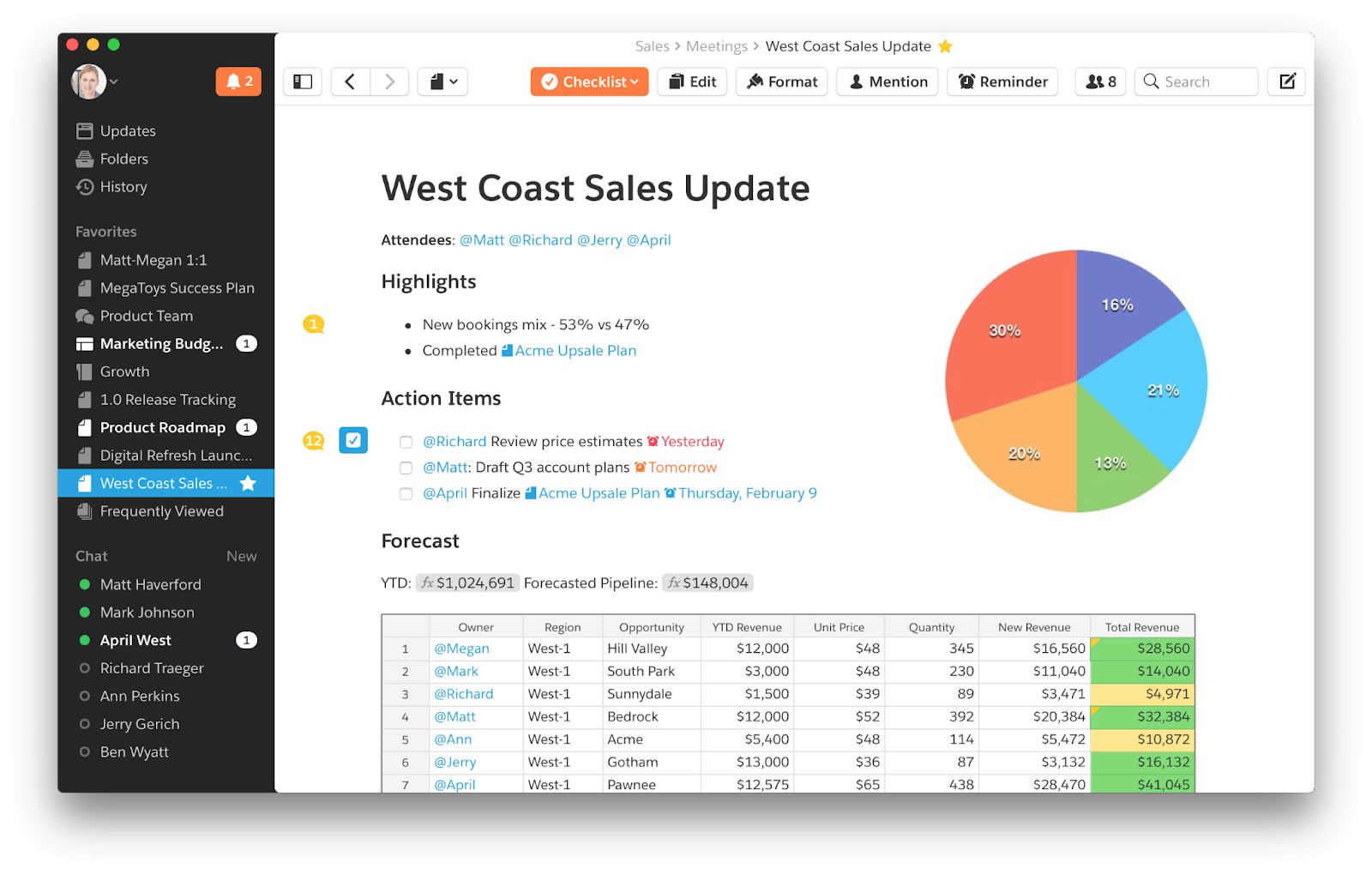Open the 8 collaborators icon
This screenshot has height=875, width=1372.
1100,81
